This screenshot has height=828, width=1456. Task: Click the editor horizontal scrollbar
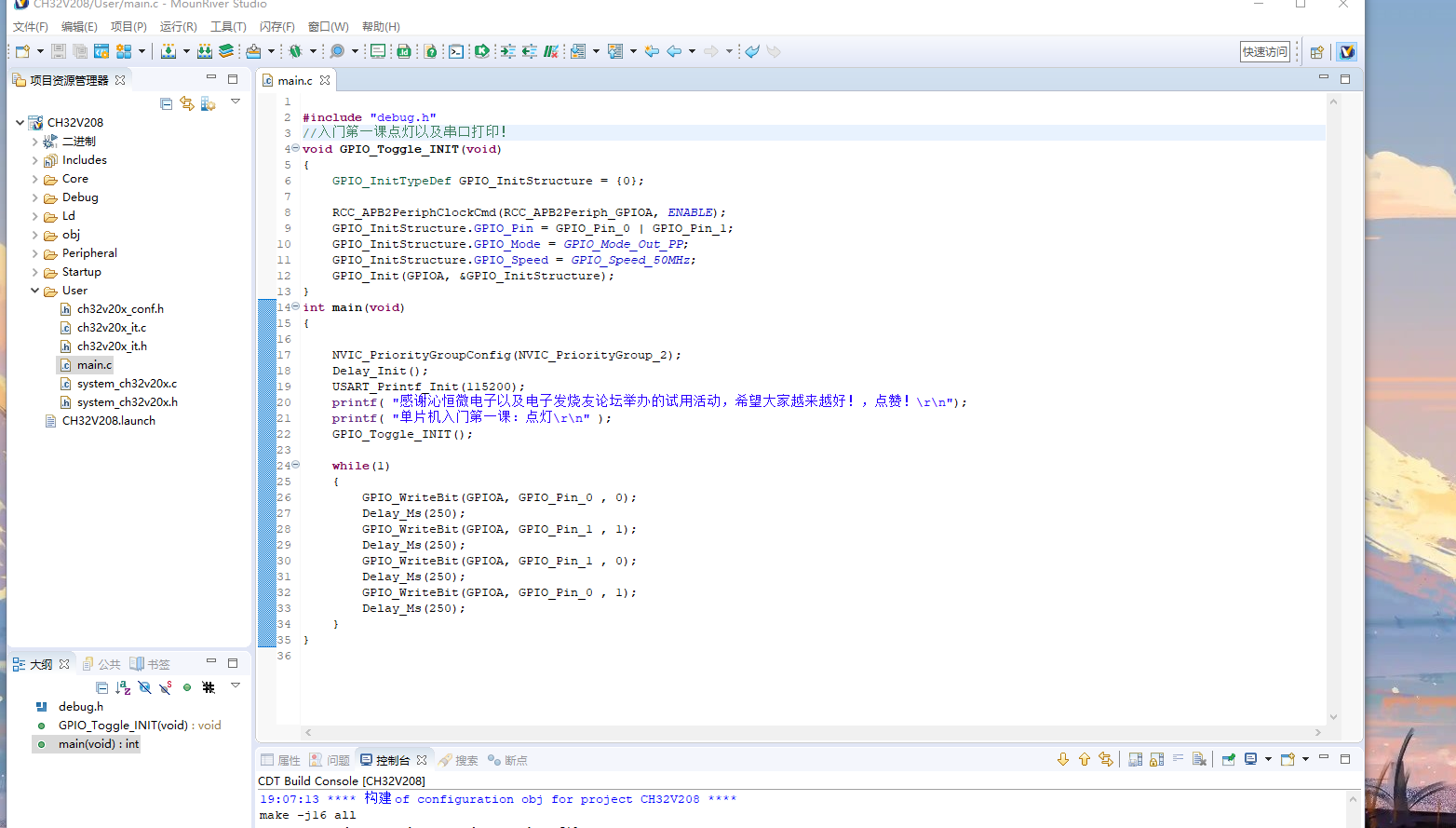(x=815, y=732)
